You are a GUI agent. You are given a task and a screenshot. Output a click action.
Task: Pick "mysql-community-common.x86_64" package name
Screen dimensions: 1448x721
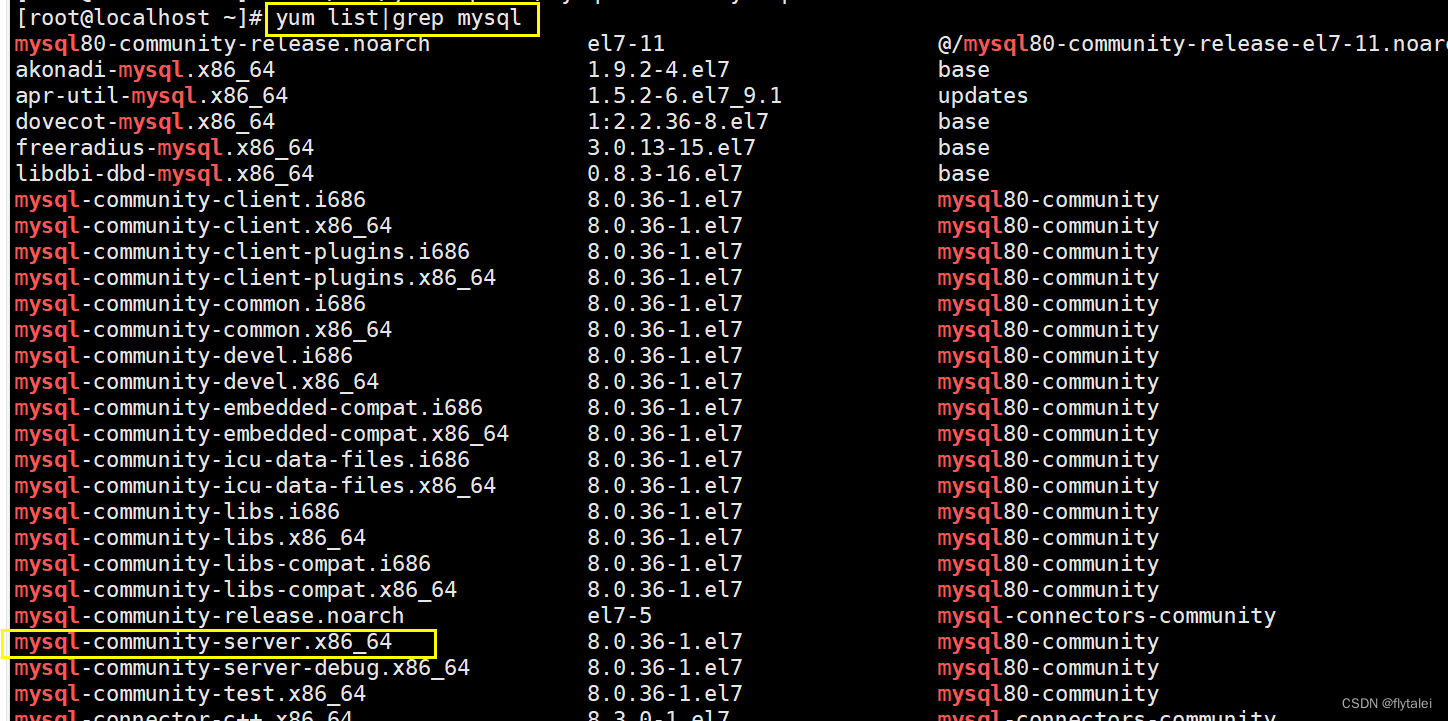(x=203, y=330)
